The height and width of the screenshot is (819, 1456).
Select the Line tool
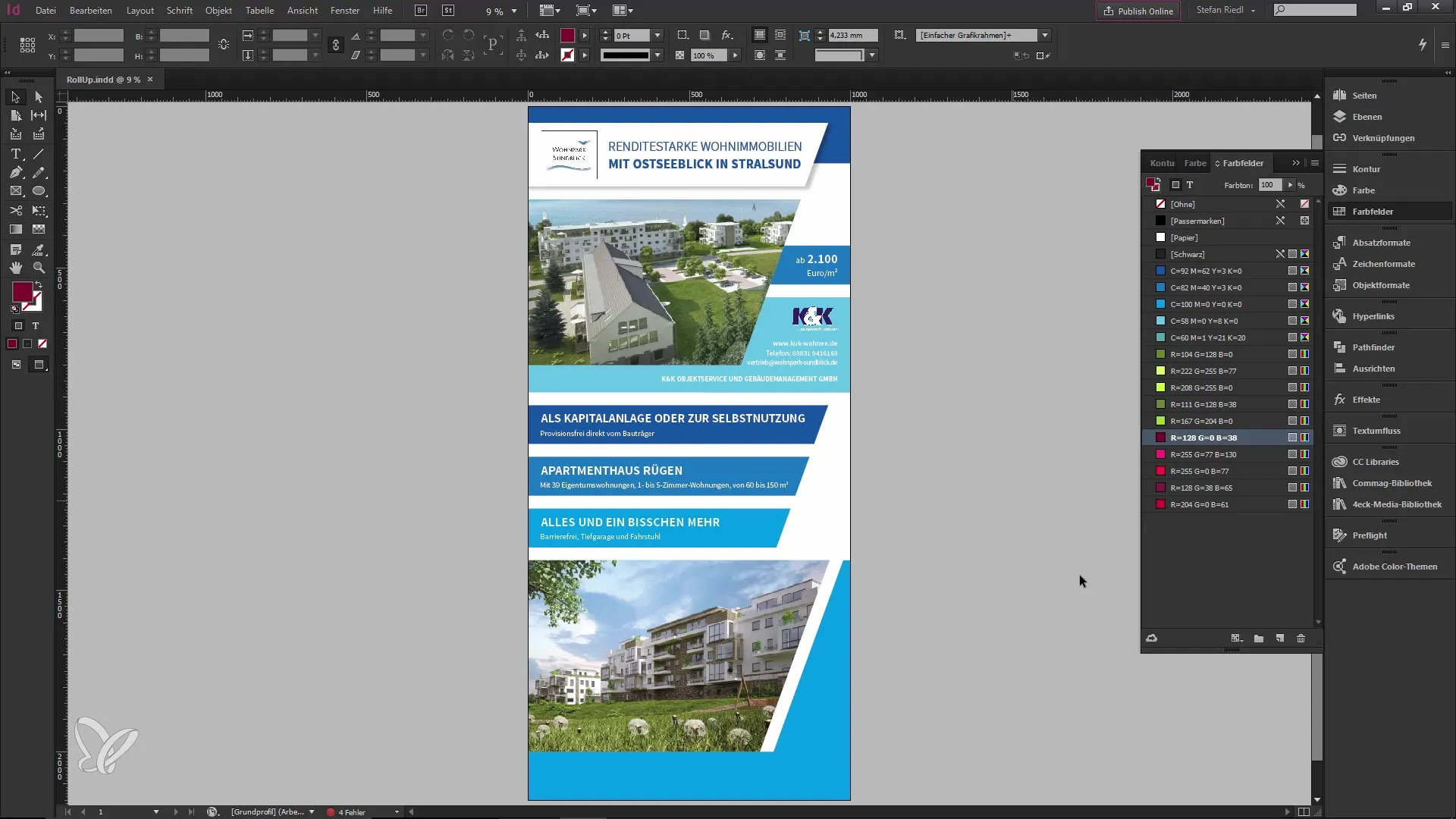click(x=39, y=154)
